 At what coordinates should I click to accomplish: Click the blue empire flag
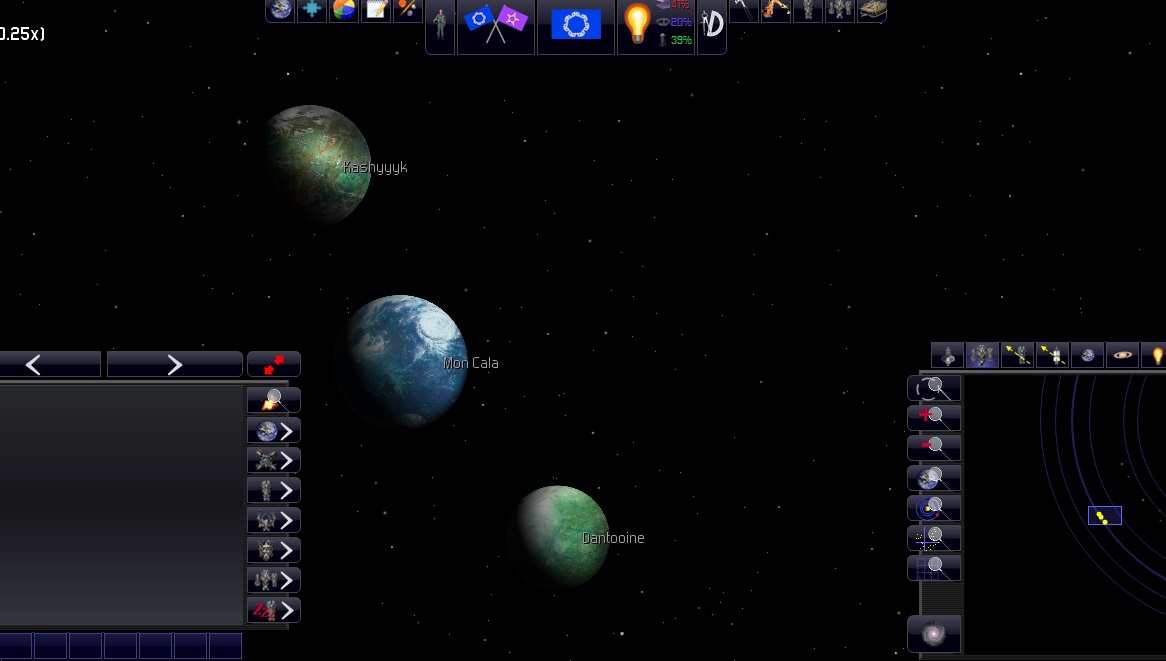576,25
